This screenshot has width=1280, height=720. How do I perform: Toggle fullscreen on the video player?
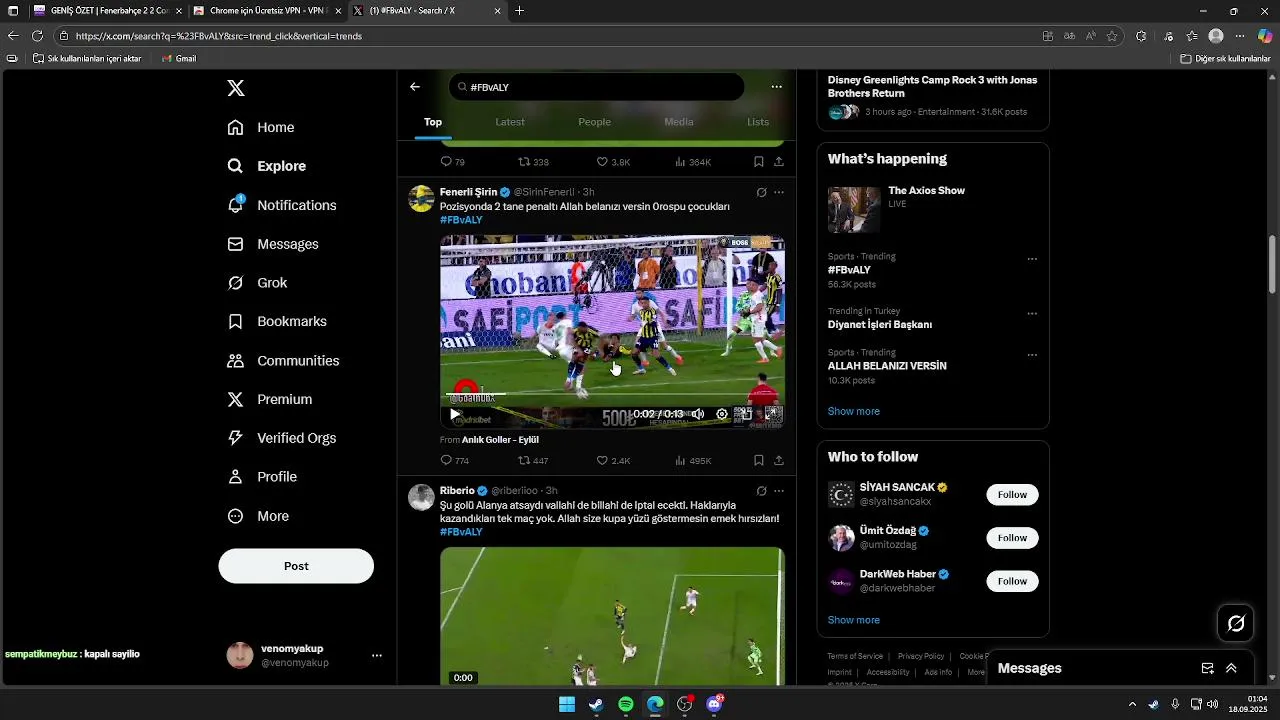pos(772,414)
